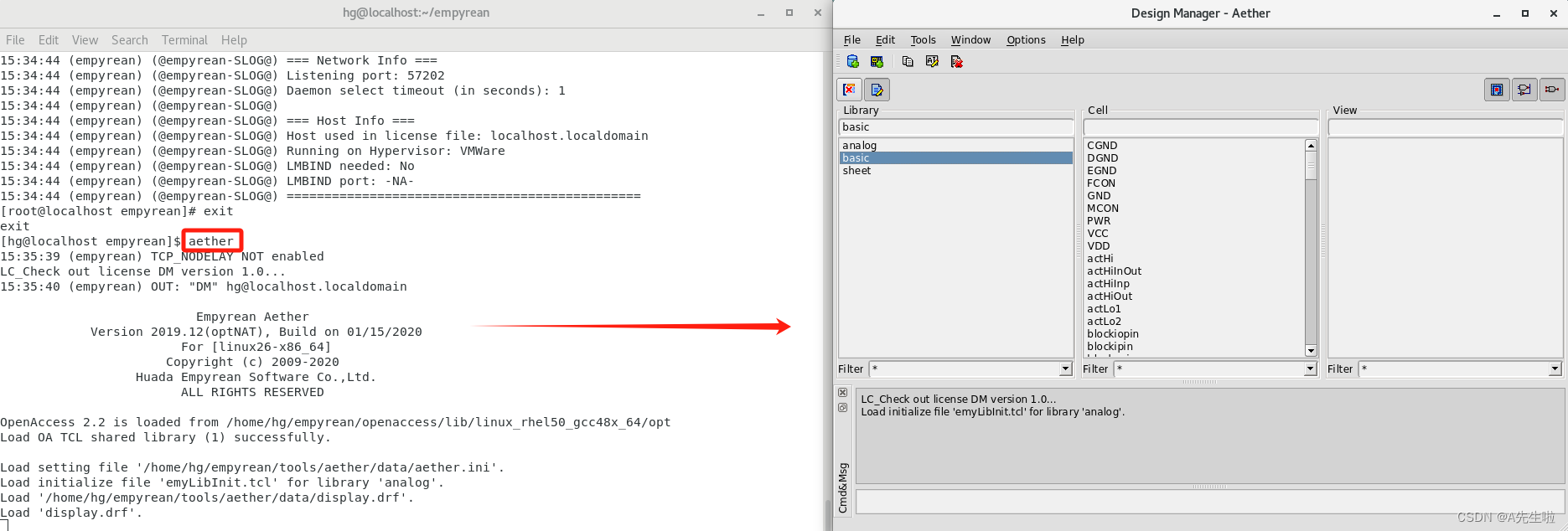Open the Options menu
Screen dimensions: 1568x531
point(1026,40)
